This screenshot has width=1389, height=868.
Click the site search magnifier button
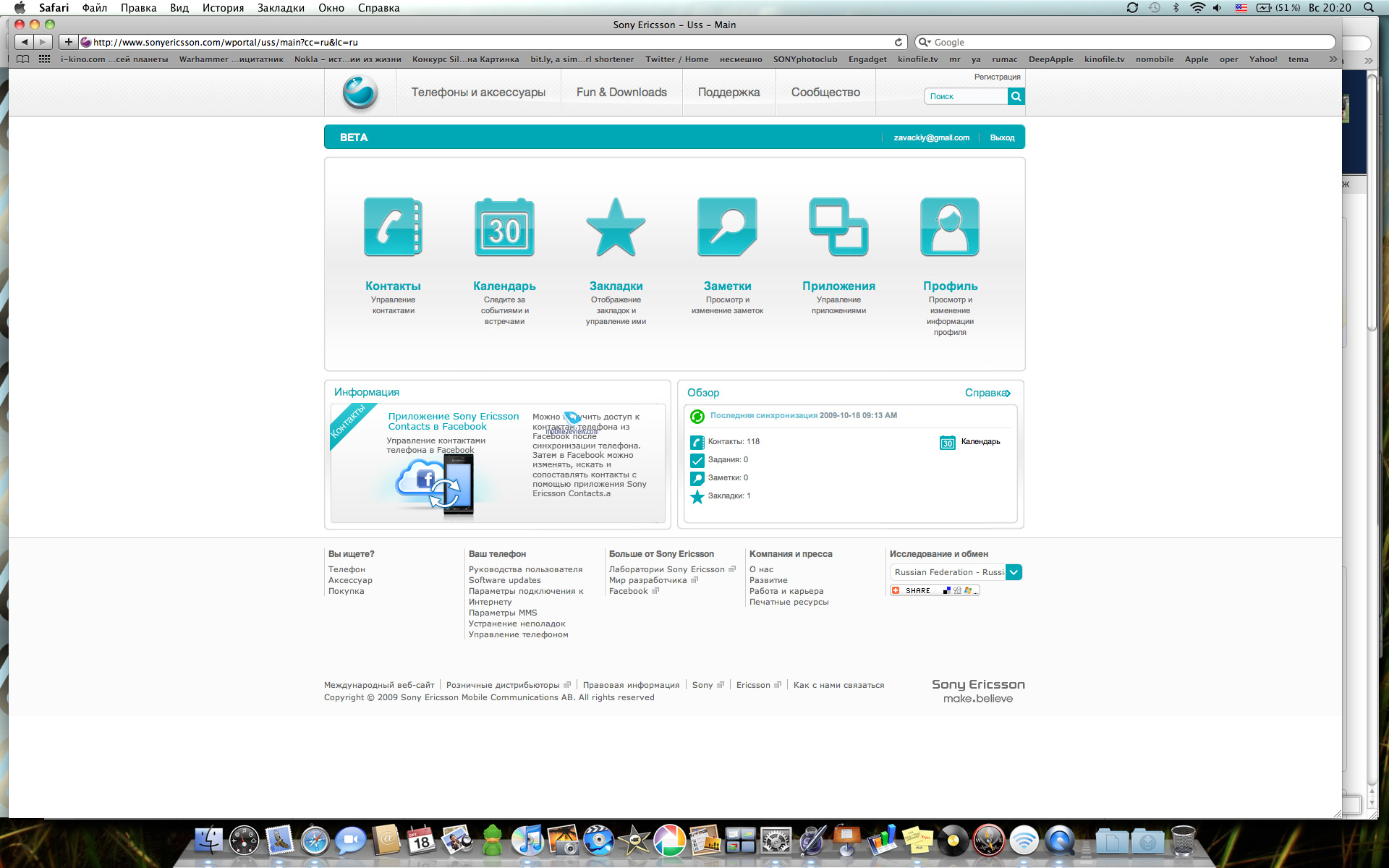pos(1016,96)
